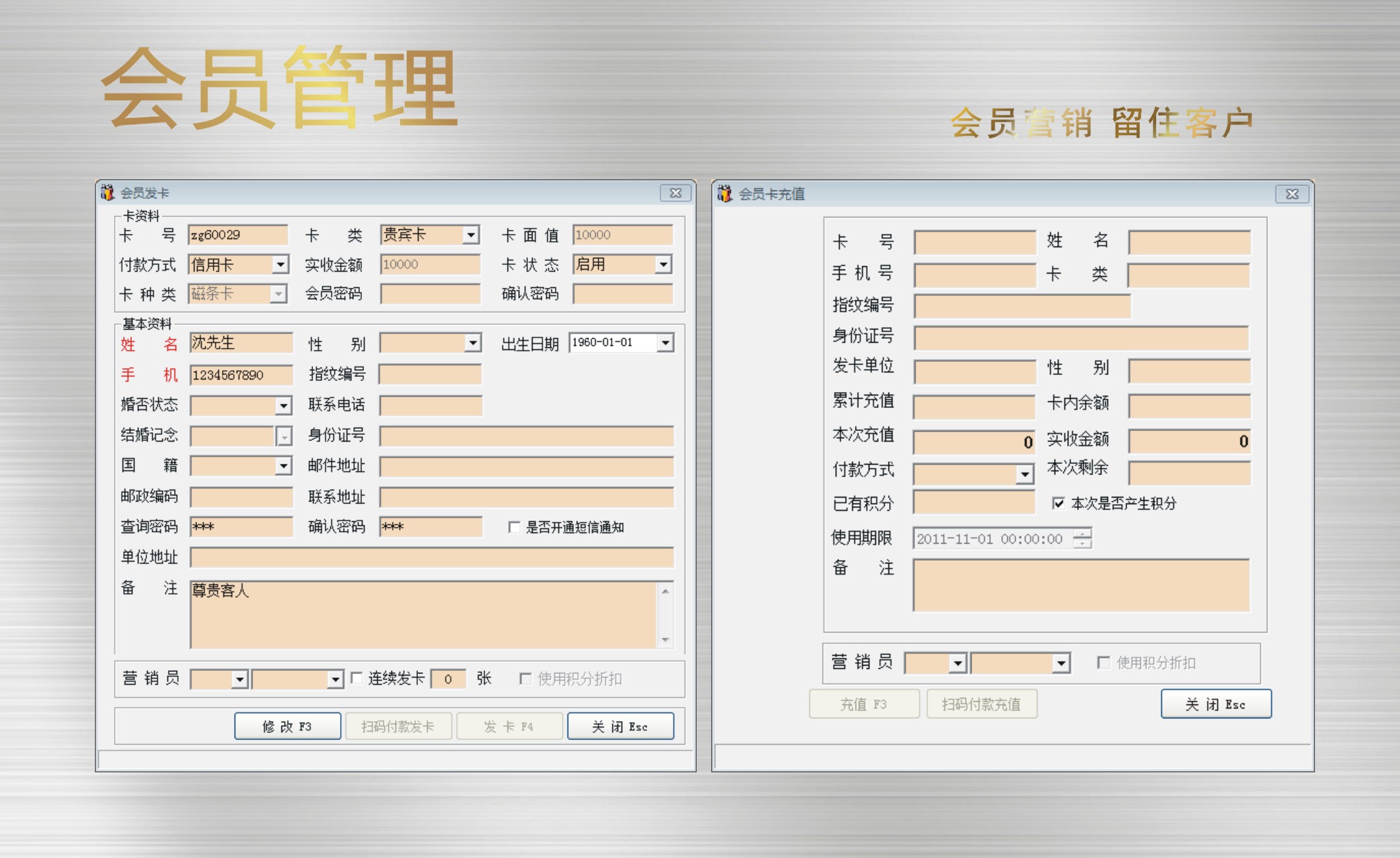
Task: Click 关闭 Esc in 会员卡充值 window
Action: click(1215, 704)
